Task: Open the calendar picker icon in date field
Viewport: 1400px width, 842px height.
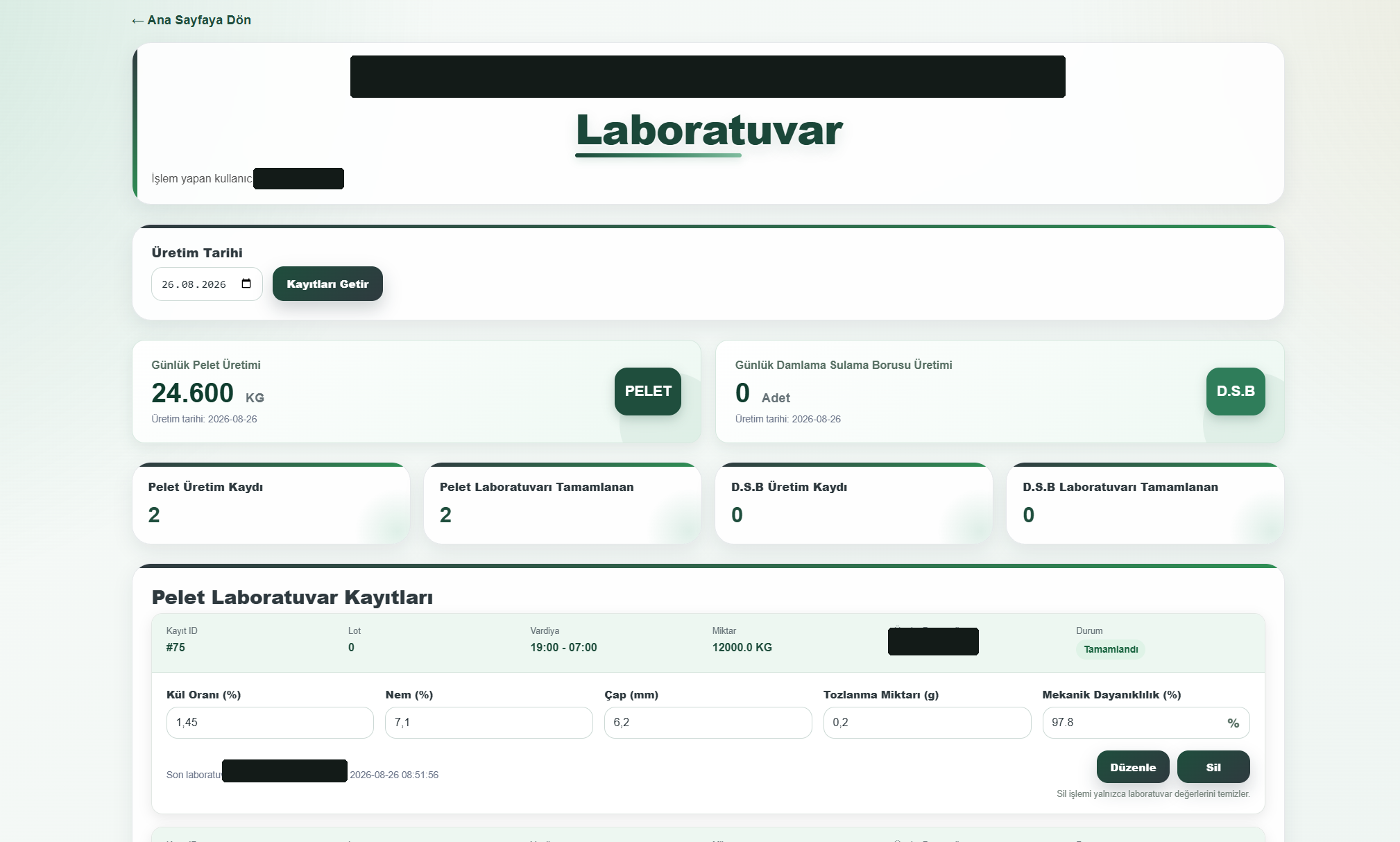Action: tap(246, 284)
